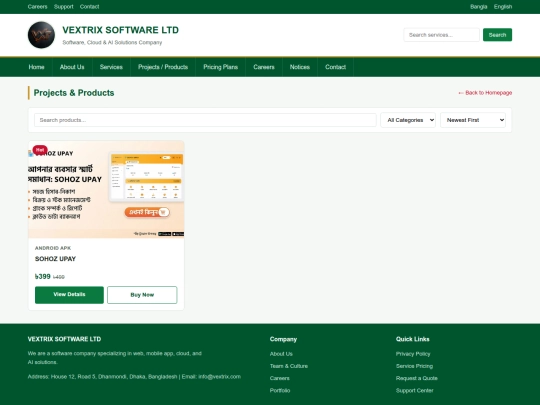Click the footer address and email line
The image size is (540, 405).
(134, 377)
